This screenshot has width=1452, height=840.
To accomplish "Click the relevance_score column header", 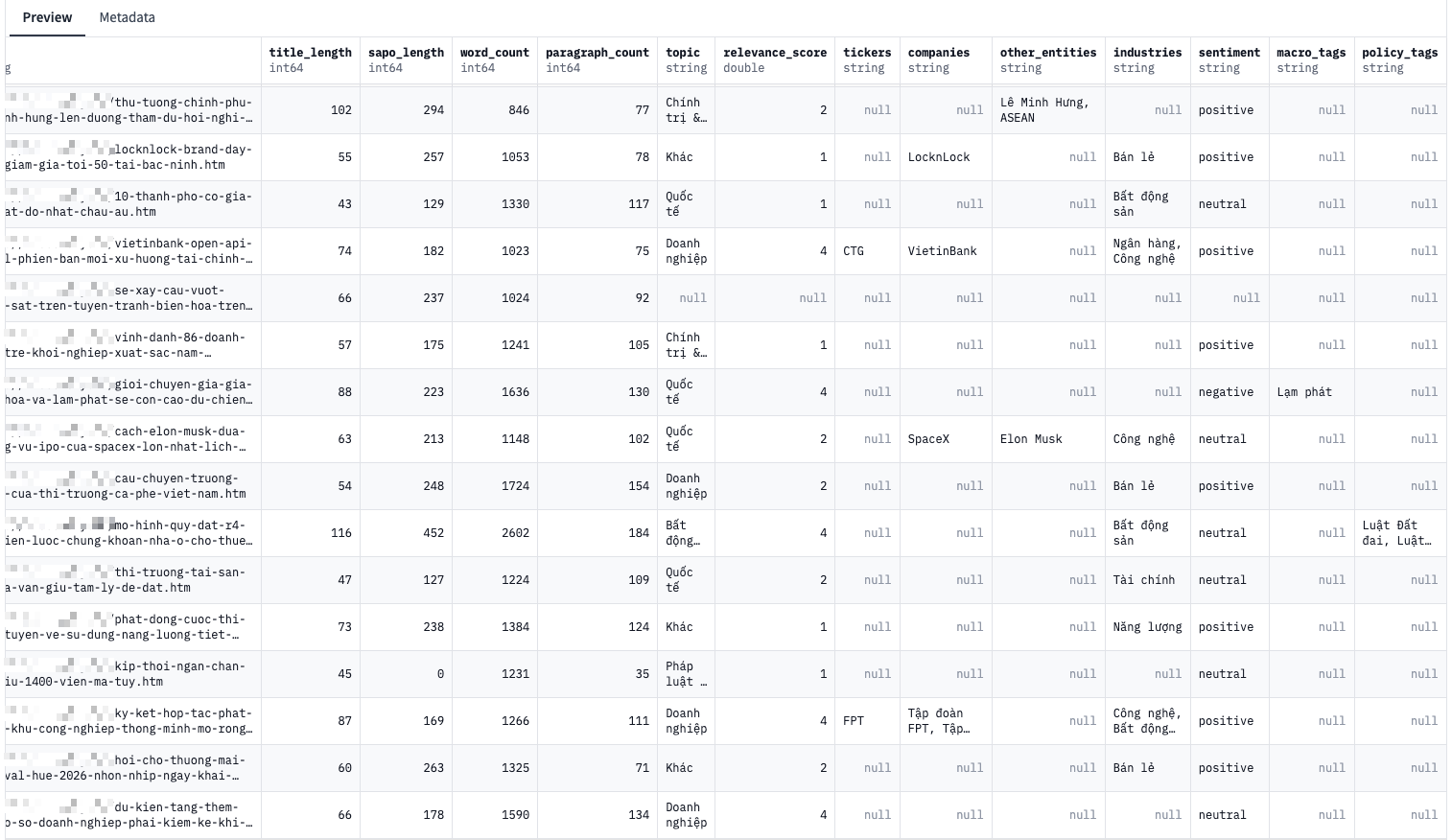I will pos(775,59).
